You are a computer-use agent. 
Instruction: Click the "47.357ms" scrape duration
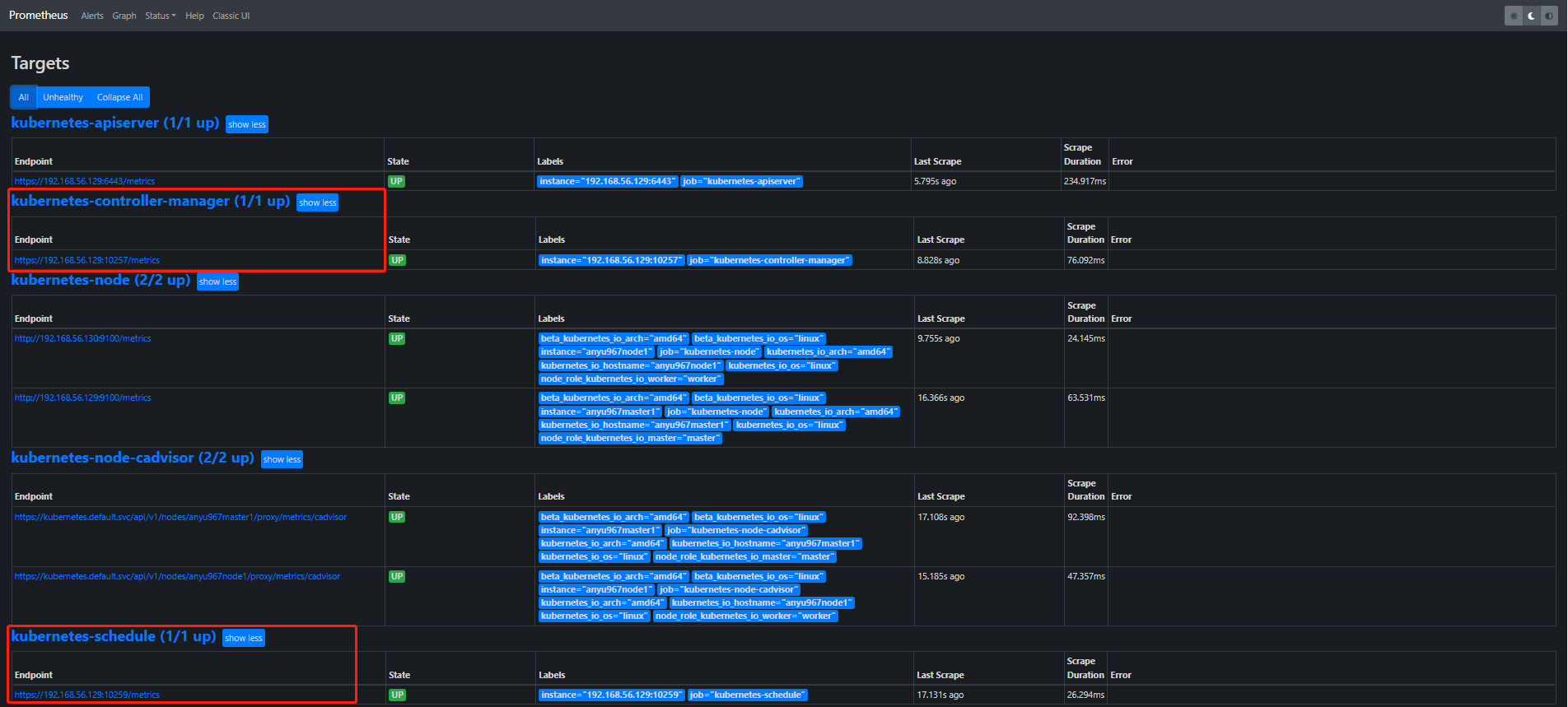point(1086,576)
